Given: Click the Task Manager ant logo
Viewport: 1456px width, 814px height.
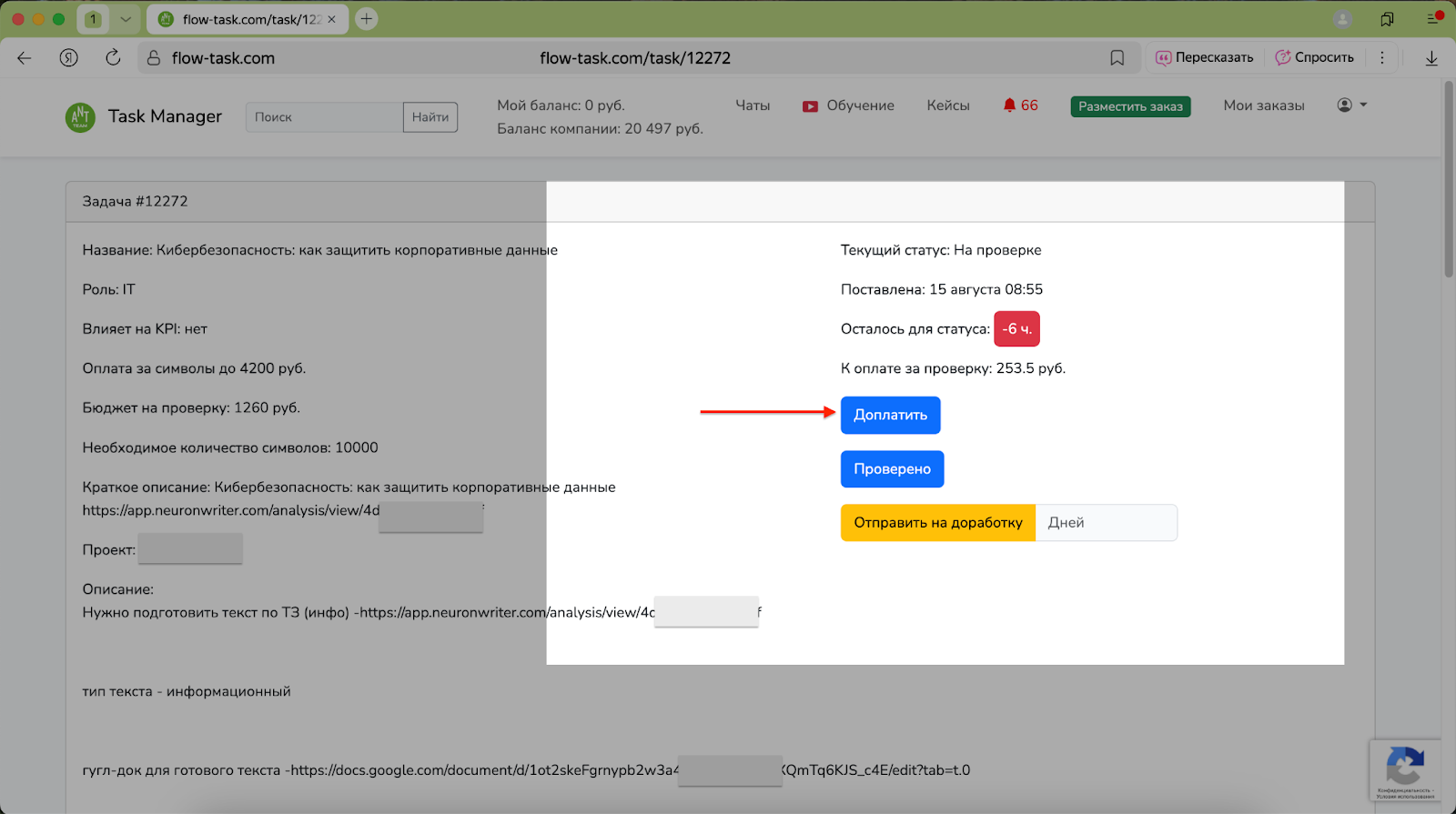Looking at the screenshot, I should point(80,116).
